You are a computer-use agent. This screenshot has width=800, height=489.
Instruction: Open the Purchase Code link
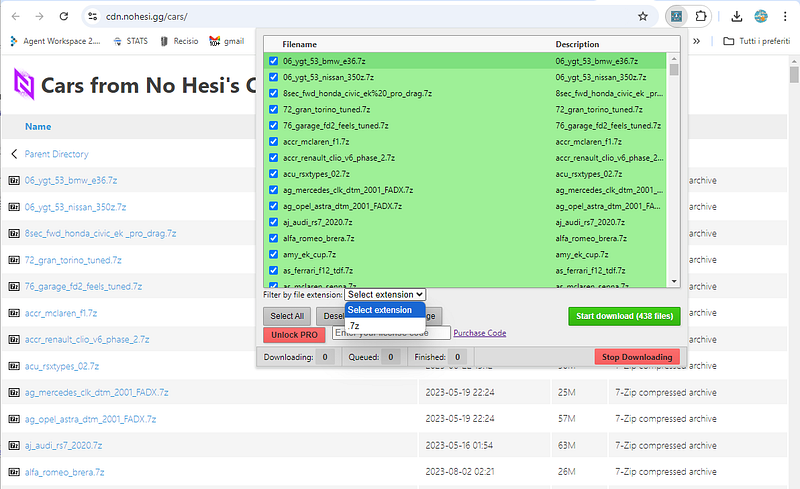[480, 333]
